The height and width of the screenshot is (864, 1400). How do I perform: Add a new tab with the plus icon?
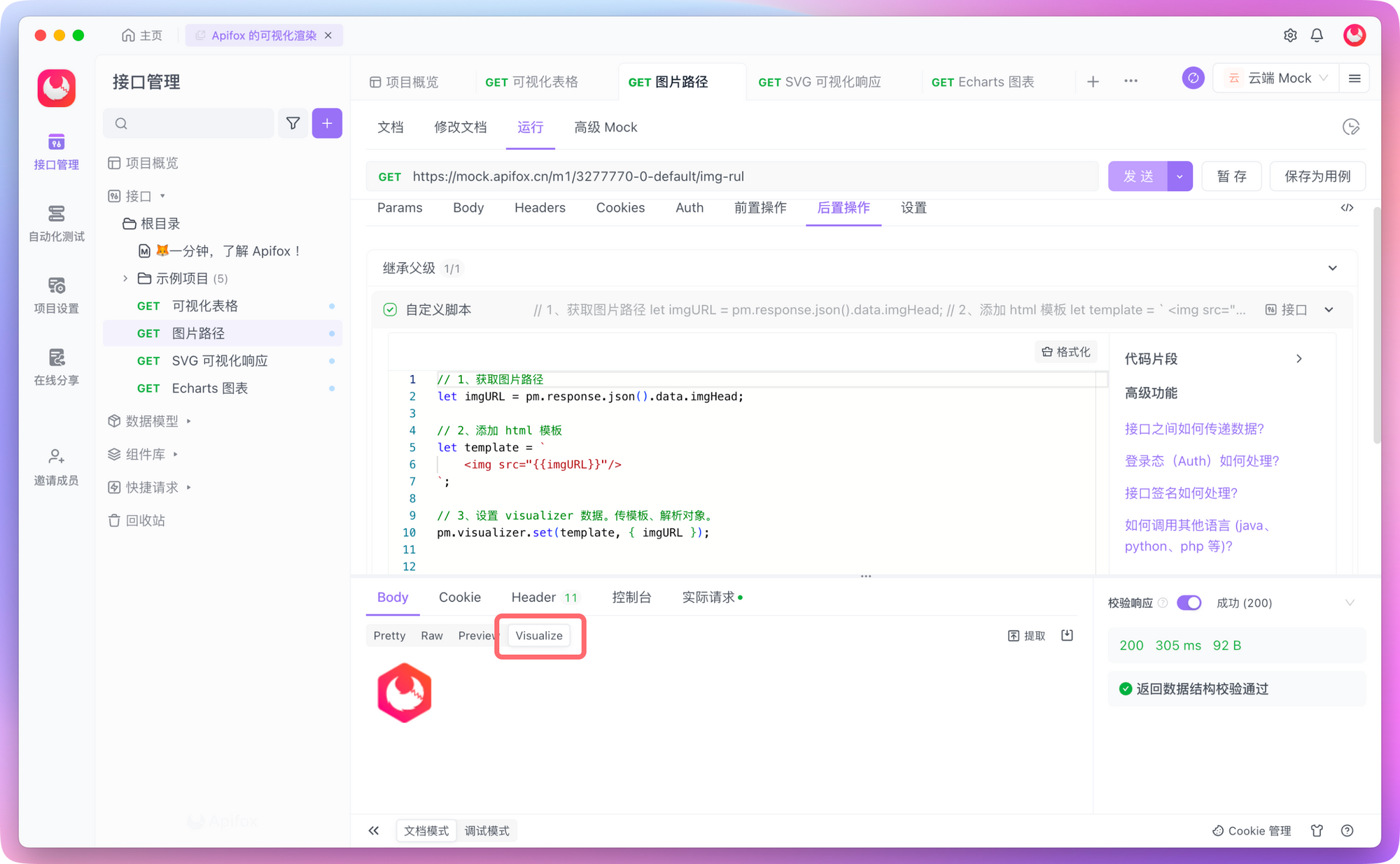[1093, 82]
